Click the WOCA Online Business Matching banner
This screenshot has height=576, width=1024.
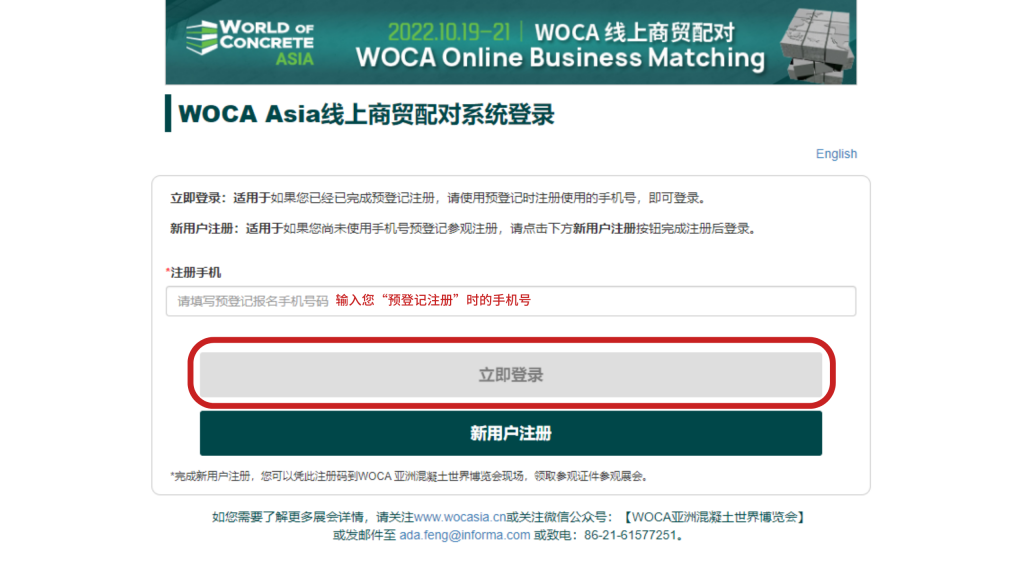pyautogui.click(x=511, y=42)
